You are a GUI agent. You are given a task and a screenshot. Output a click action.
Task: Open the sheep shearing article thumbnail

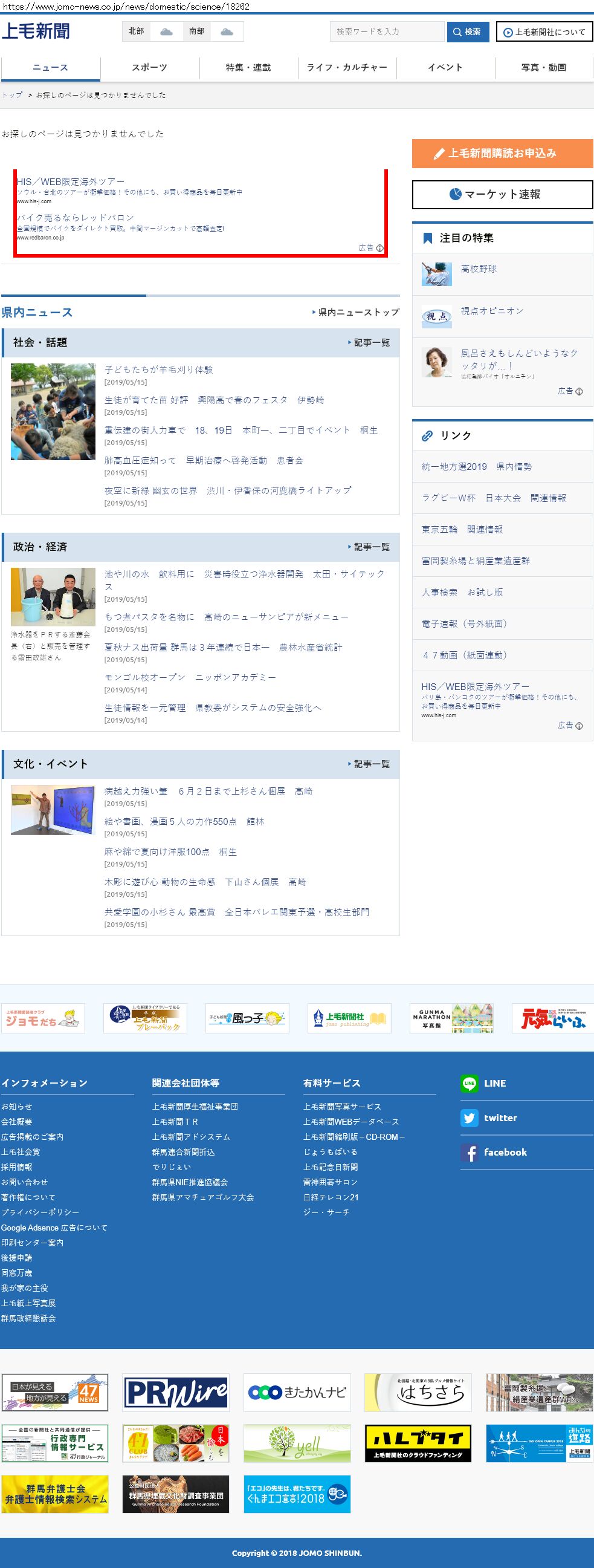53,411
